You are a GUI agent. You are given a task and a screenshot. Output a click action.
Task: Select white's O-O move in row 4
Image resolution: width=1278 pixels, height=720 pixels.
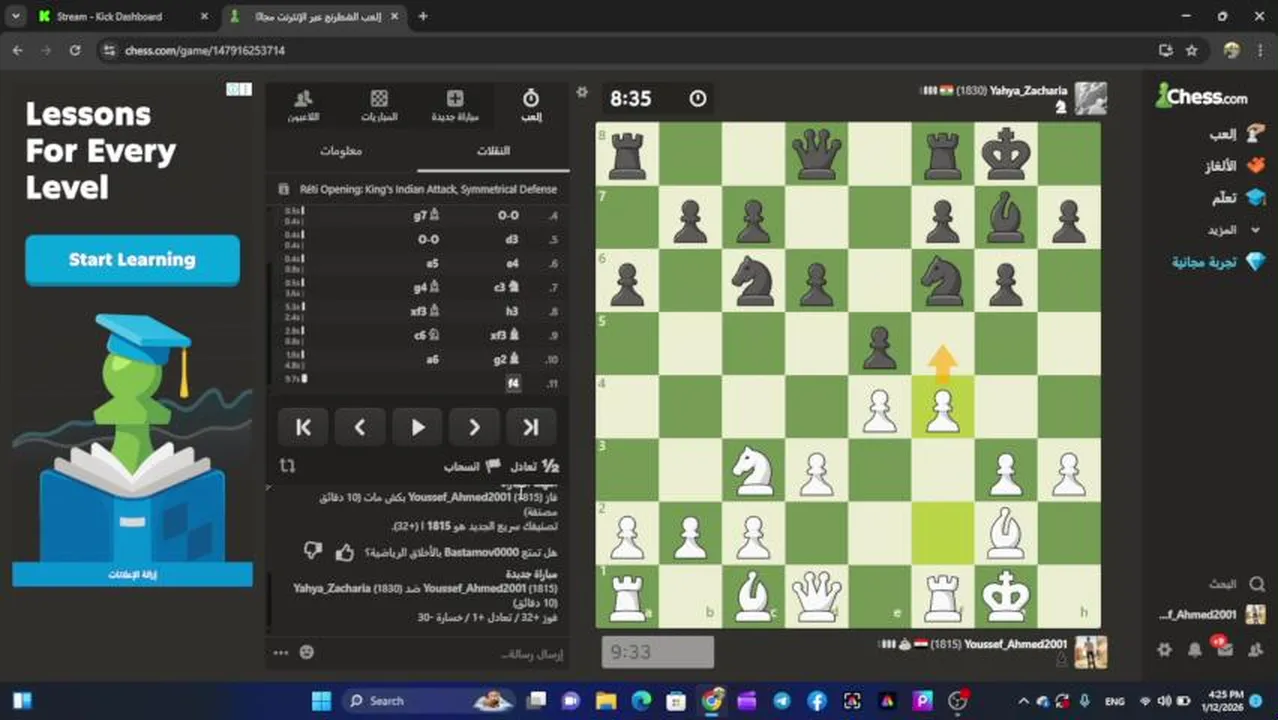[508, 215]
